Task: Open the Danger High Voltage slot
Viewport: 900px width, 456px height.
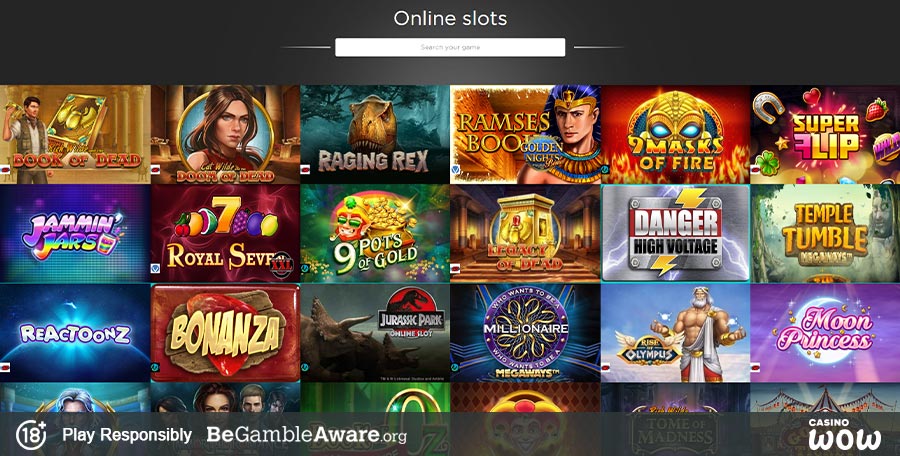Action: [x=675, y=234]
